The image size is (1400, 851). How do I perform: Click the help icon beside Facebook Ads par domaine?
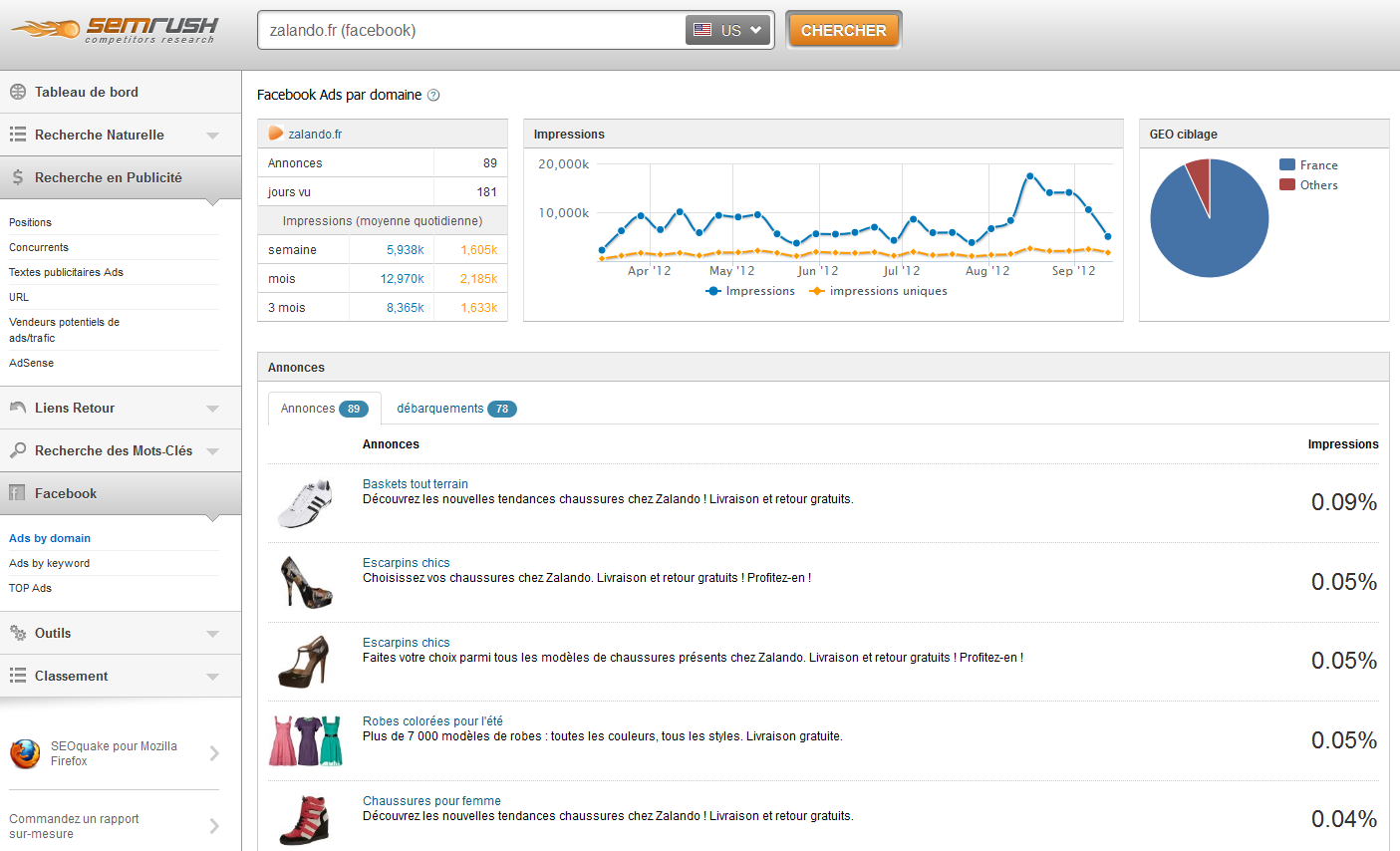coord(433,96)
